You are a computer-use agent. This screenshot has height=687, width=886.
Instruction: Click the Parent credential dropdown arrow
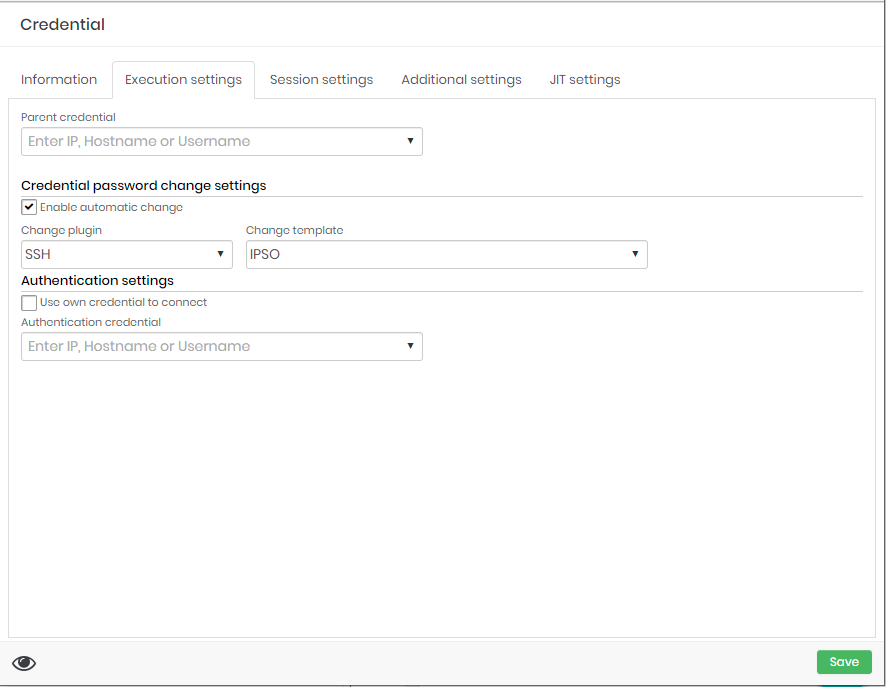pyautogui.click(x=410, y=141)
